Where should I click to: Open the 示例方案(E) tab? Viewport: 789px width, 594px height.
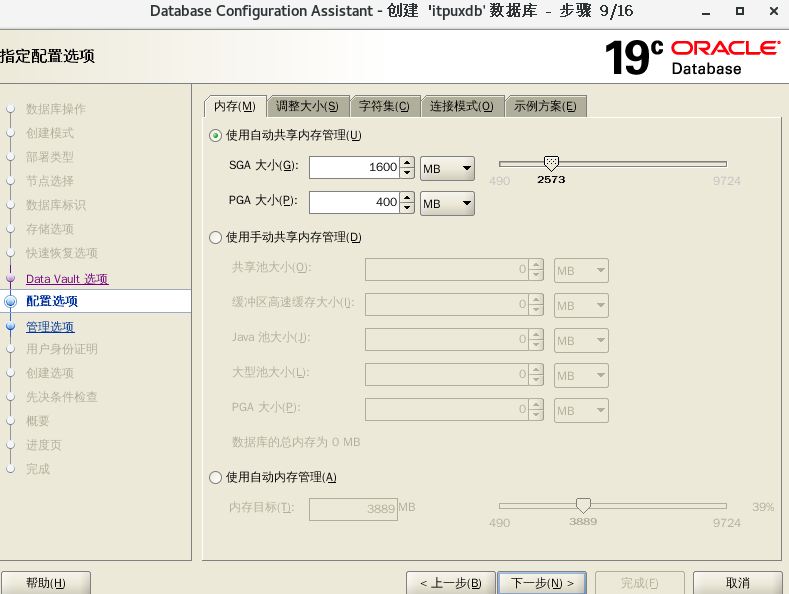pos(545,106)
